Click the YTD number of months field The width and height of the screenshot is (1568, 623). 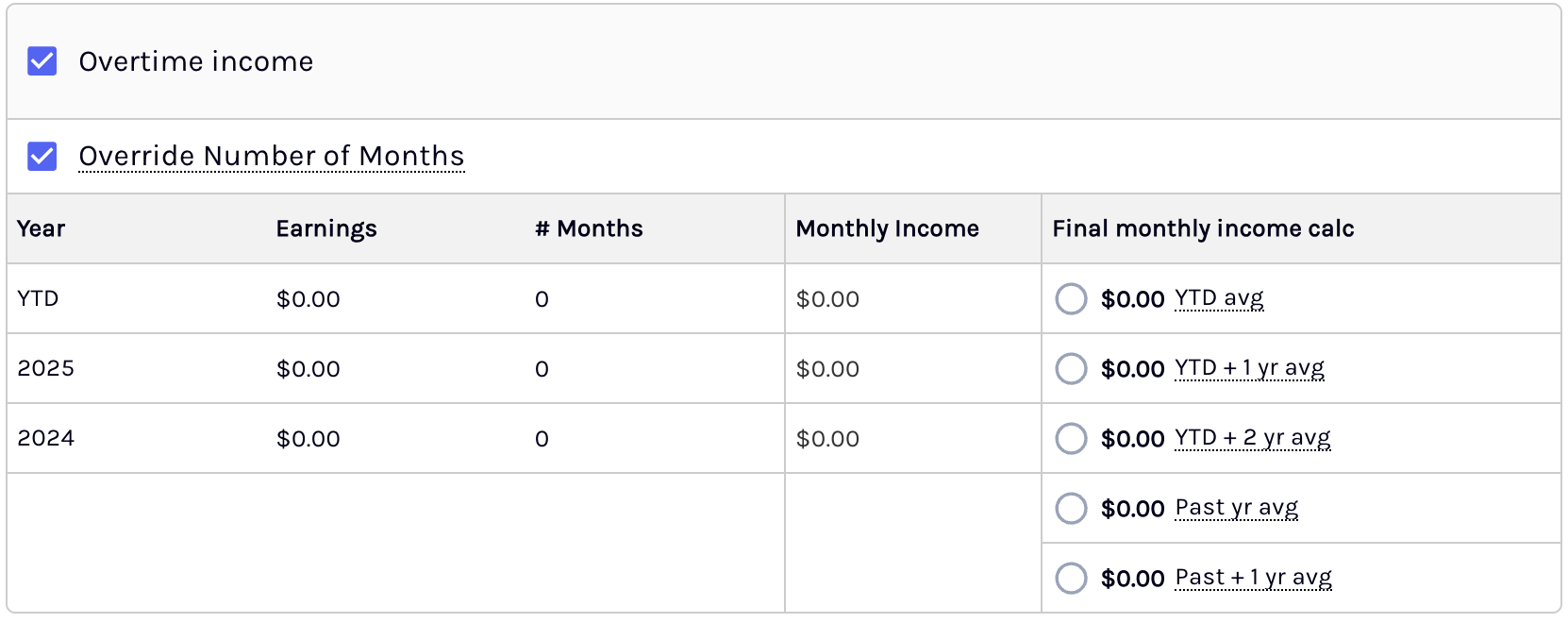point(542,299)
